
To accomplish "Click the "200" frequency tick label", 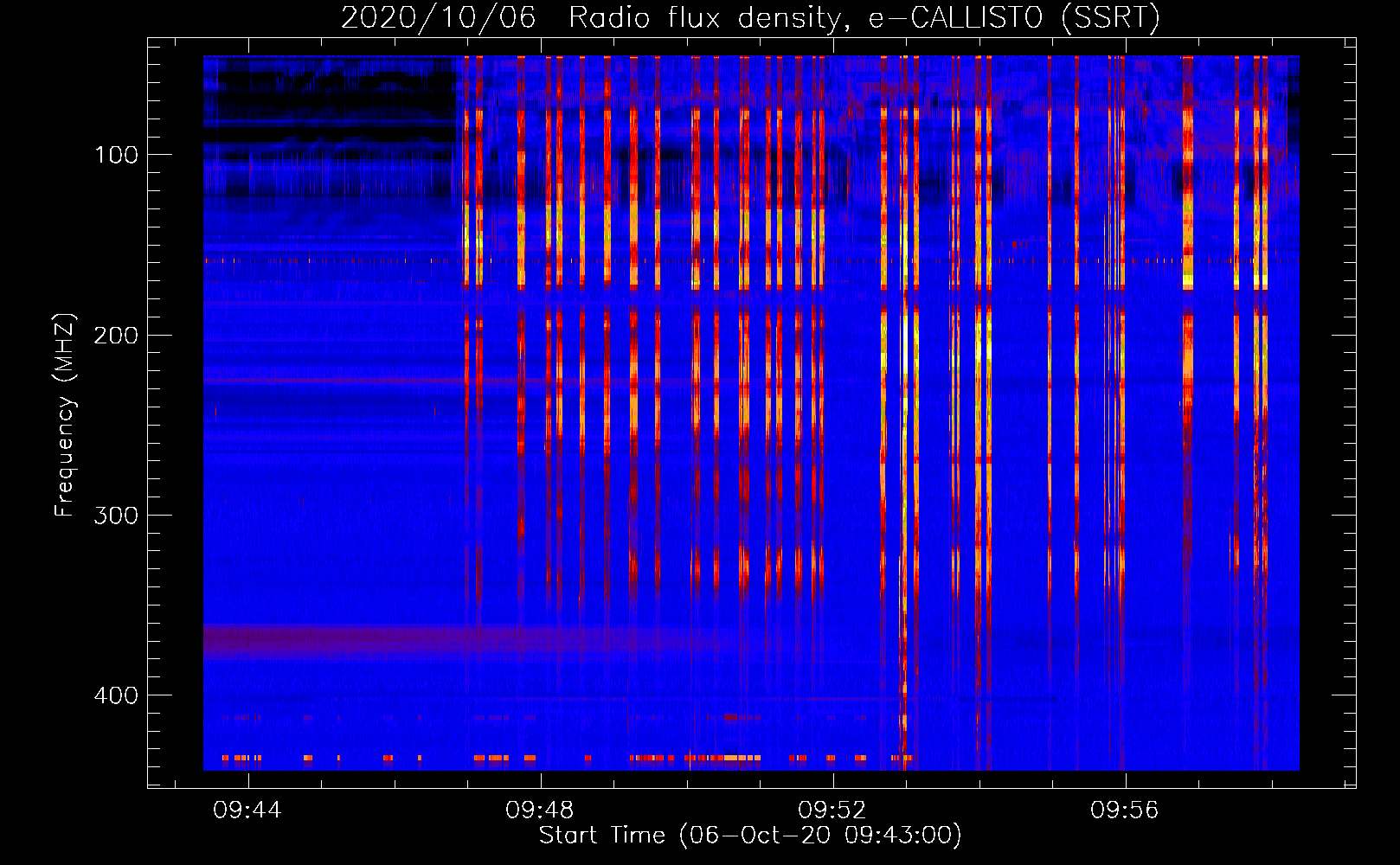I will (x=116, y=336).
